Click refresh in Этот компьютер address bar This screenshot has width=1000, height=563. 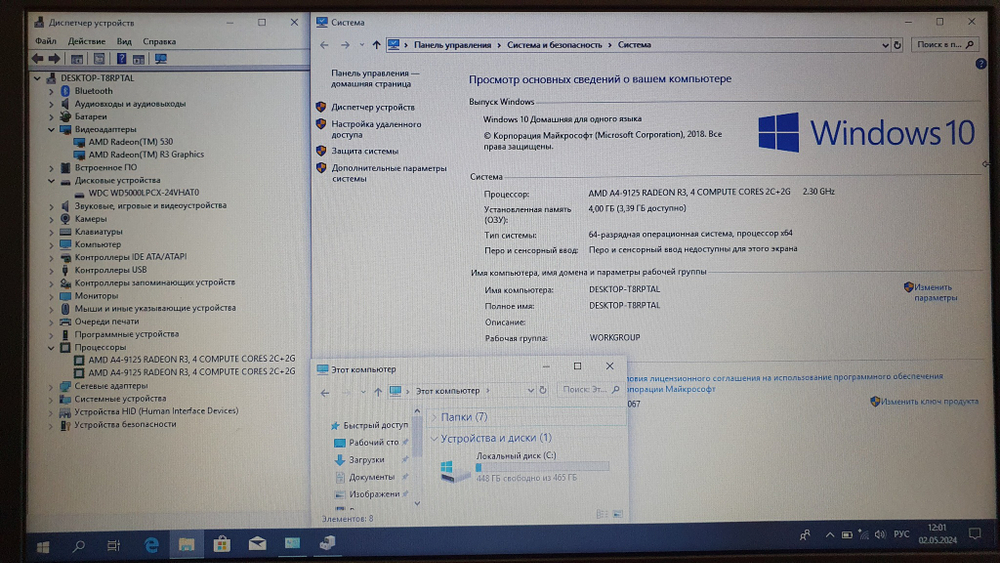coord(543,390)
